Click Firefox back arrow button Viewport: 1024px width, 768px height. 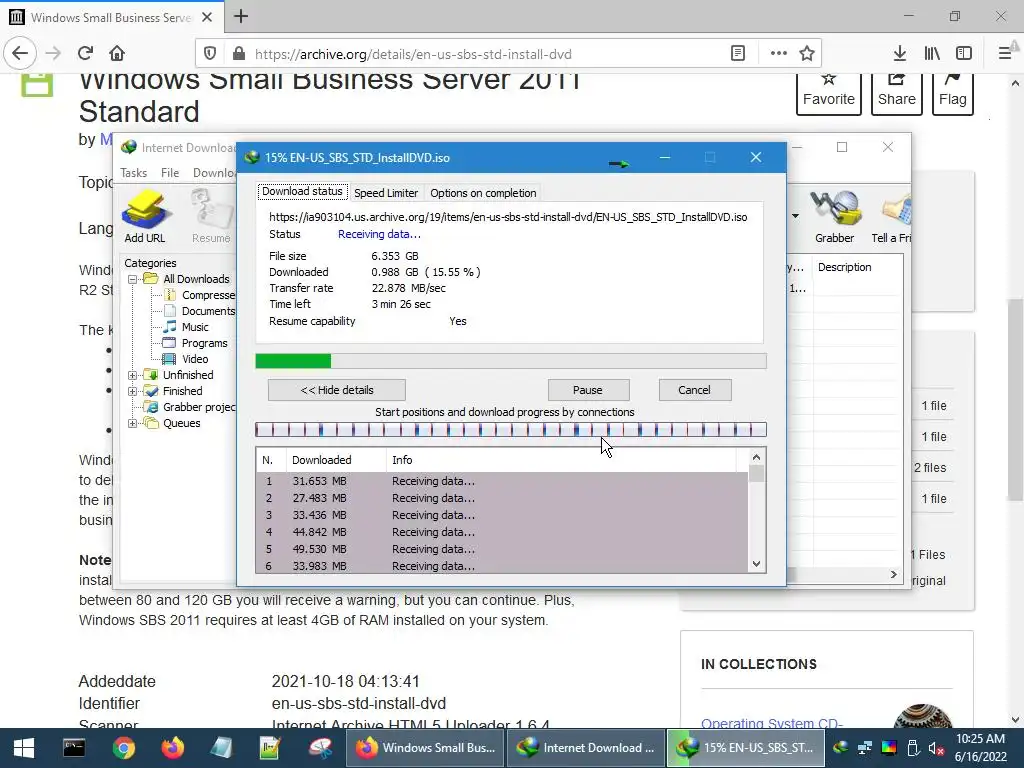click(20, 54)
